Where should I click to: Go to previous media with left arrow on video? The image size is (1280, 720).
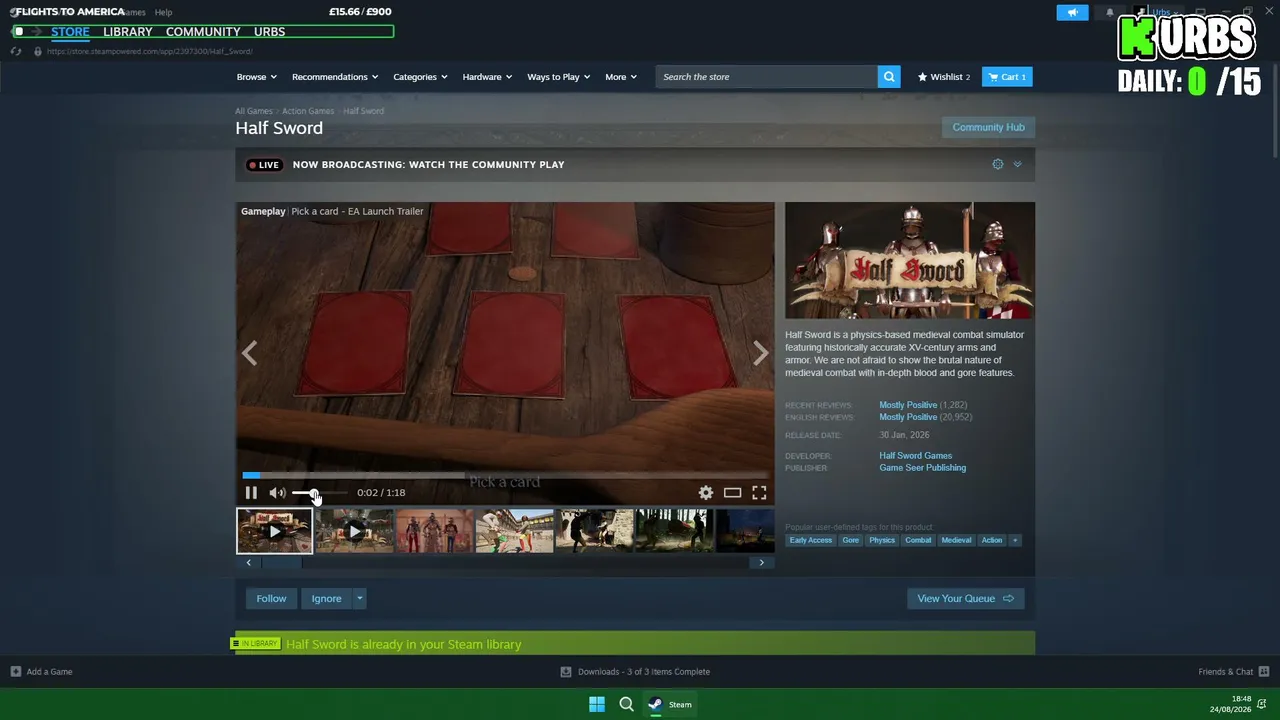click(249, 353)
